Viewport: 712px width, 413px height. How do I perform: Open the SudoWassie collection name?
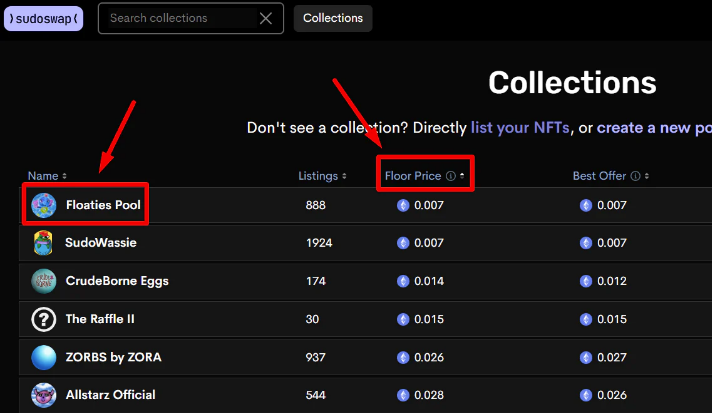click(100, 243)
